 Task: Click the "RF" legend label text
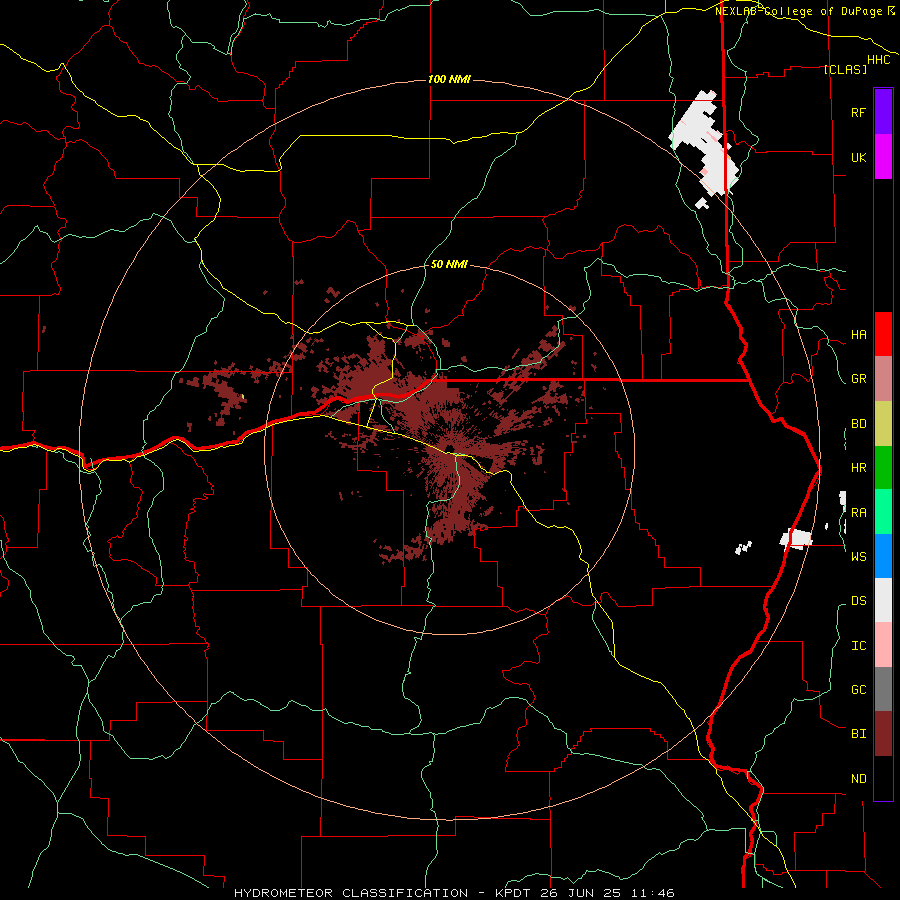click(858, 112)
